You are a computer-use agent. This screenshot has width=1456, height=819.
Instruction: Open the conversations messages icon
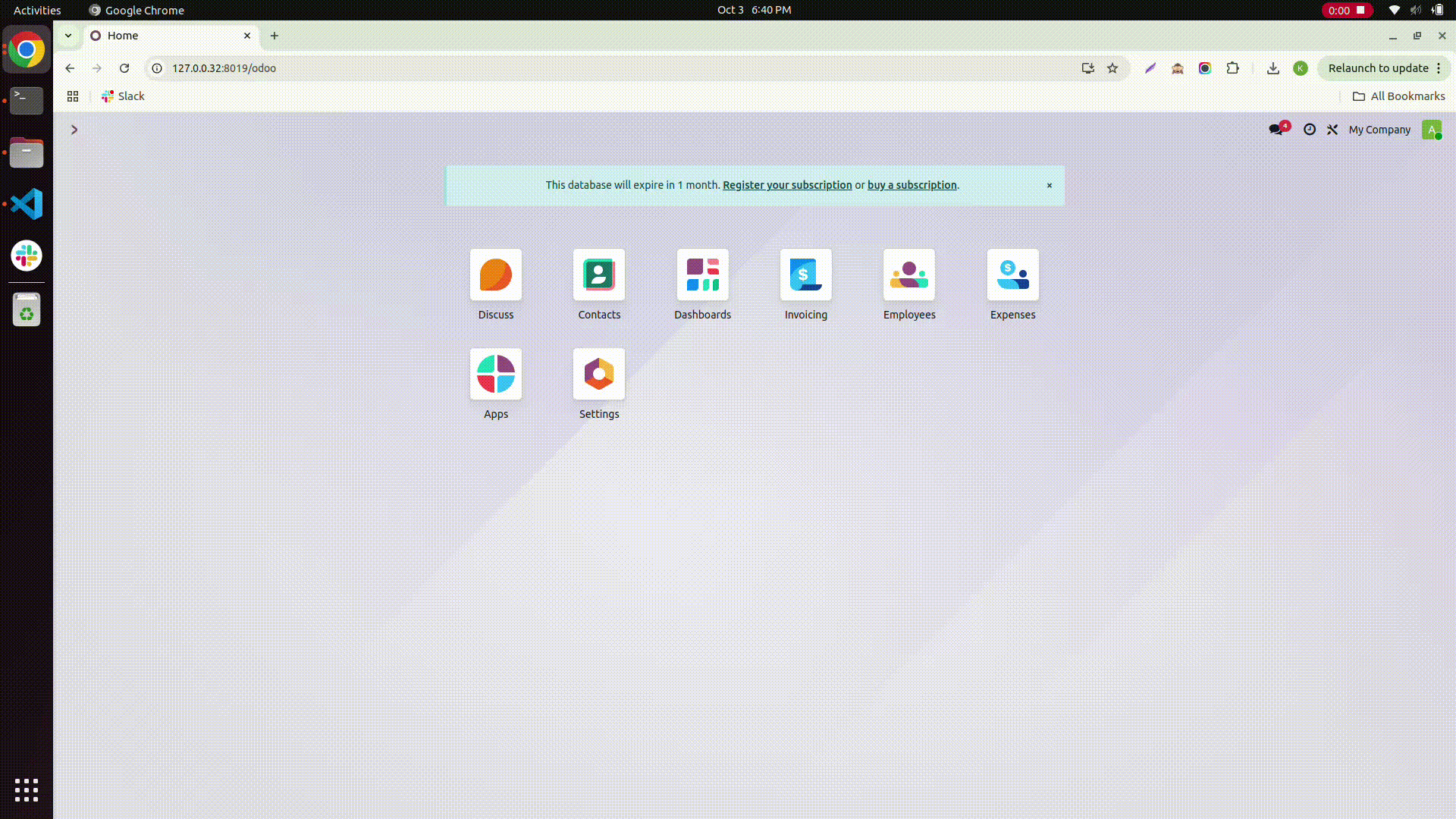point(1277,130)
